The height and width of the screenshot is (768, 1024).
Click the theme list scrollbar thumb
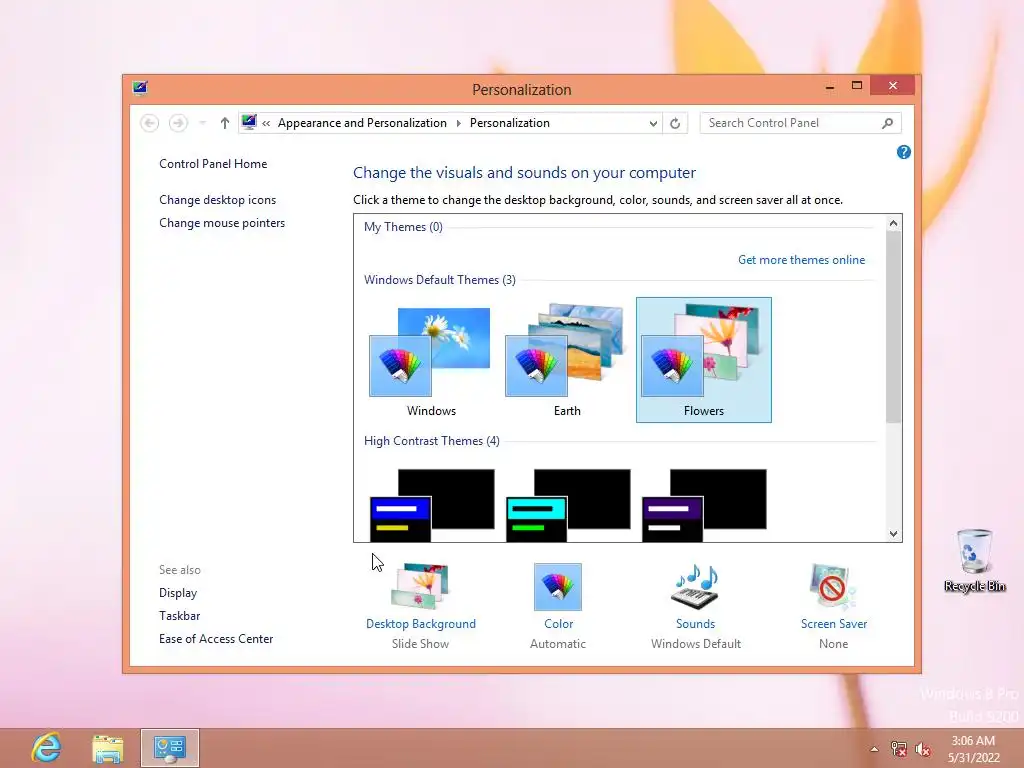point(893,327)
